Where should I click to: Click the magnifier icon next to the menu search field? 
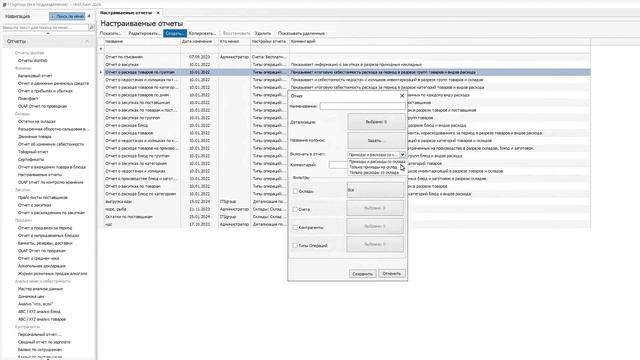(x=91, y=27)
